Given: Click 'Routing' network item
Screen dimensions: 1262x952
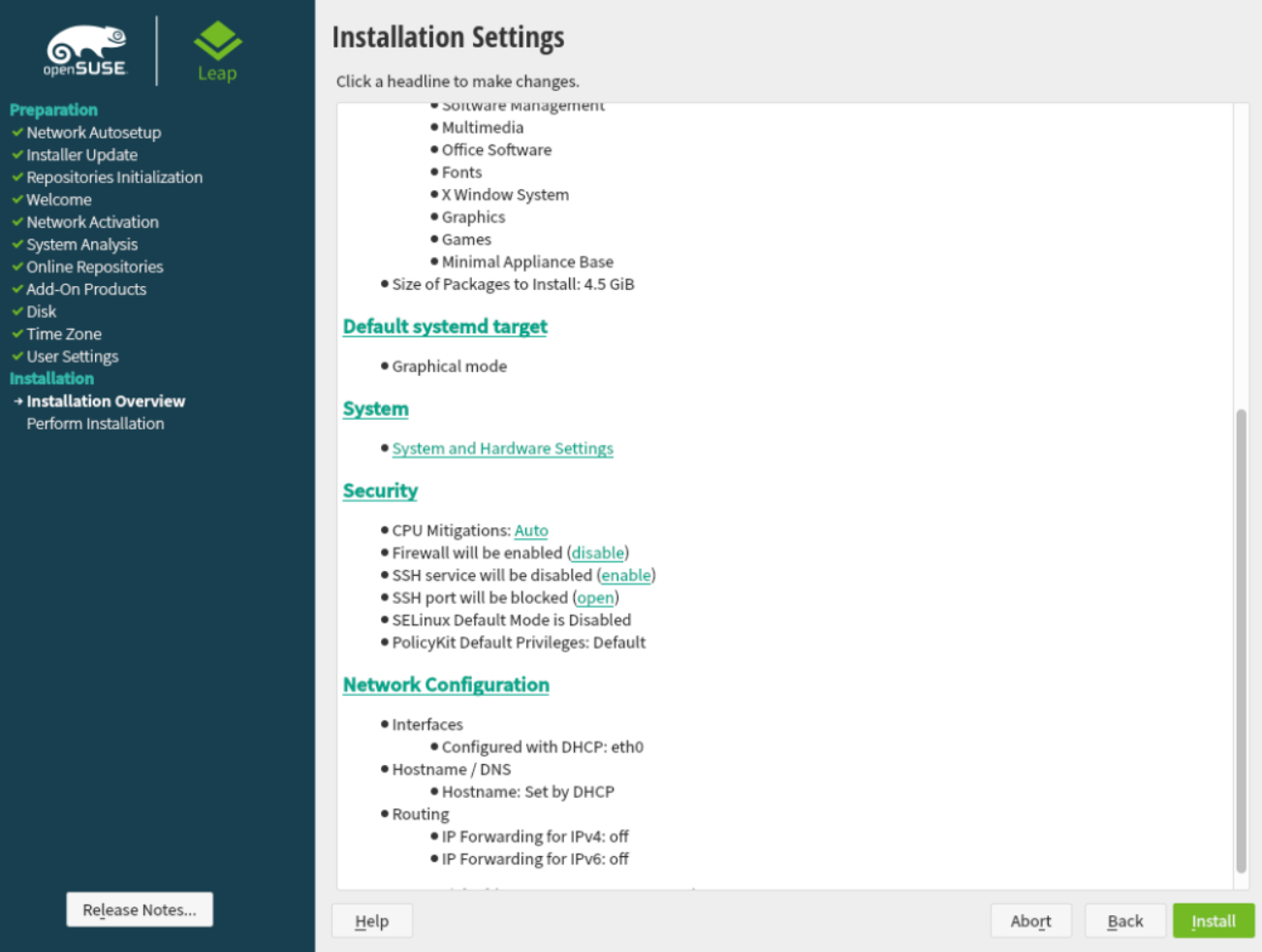Looking at the screenshot, I should (x=420, y=813).
